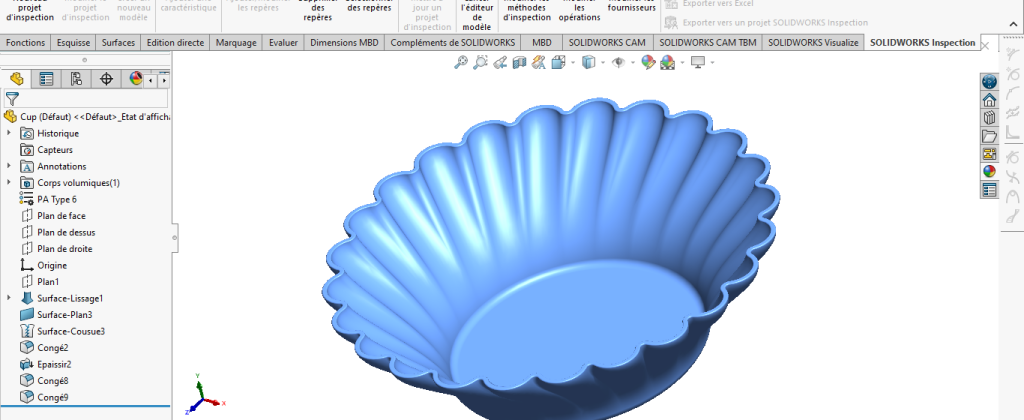Activate the Section View tool

pos(519,62)
